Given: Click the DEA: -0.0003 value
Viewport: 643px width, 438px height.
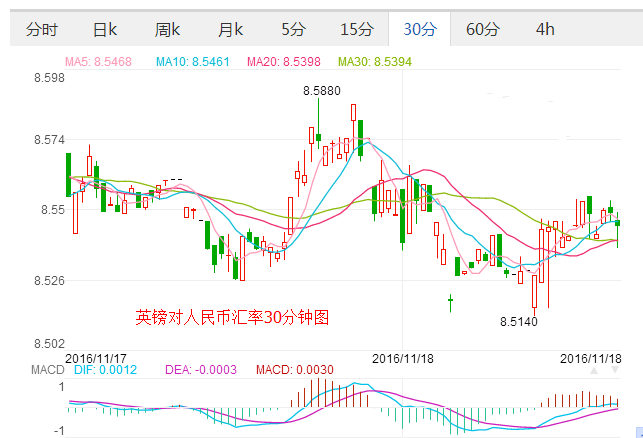Looking at the screenshot, I should [x=201, y=370].
